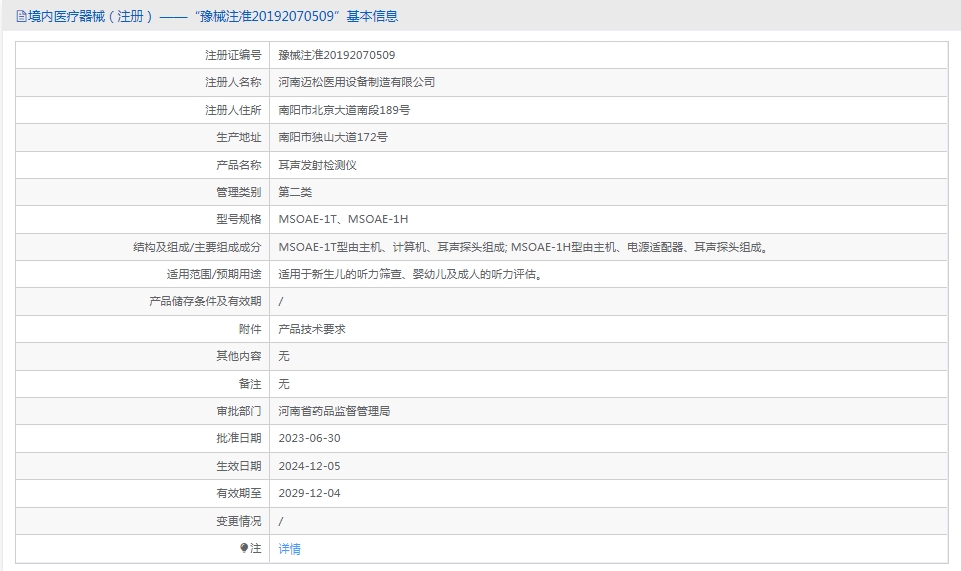Click the lightbulb icon beside 注 label
Viewport: 961px width, 571px height.
244,548
